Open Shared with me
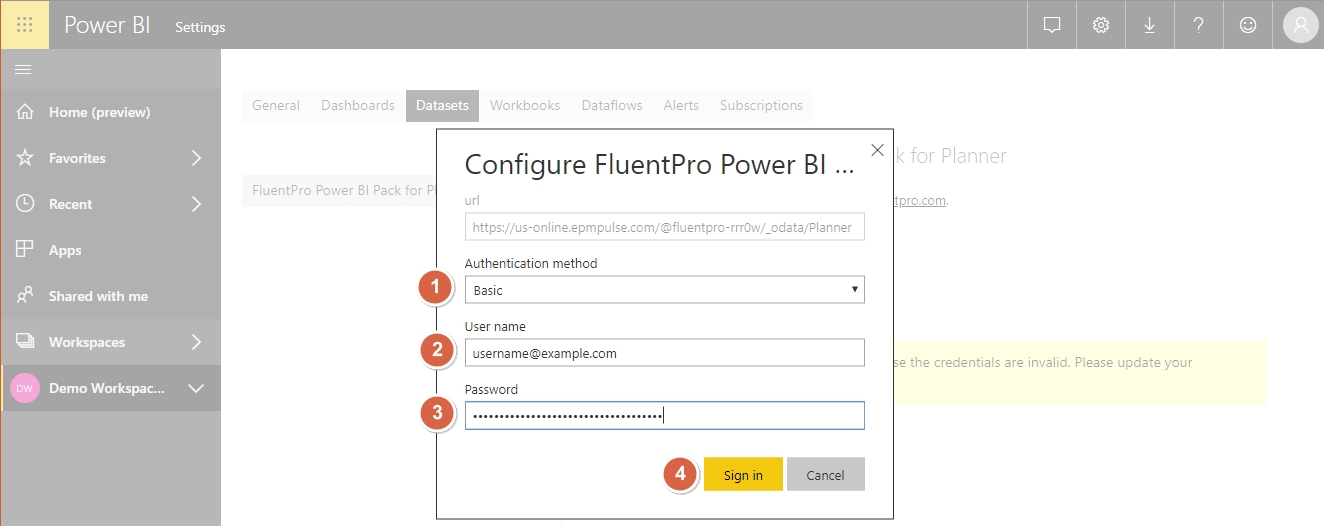 [x=110, y=296]
